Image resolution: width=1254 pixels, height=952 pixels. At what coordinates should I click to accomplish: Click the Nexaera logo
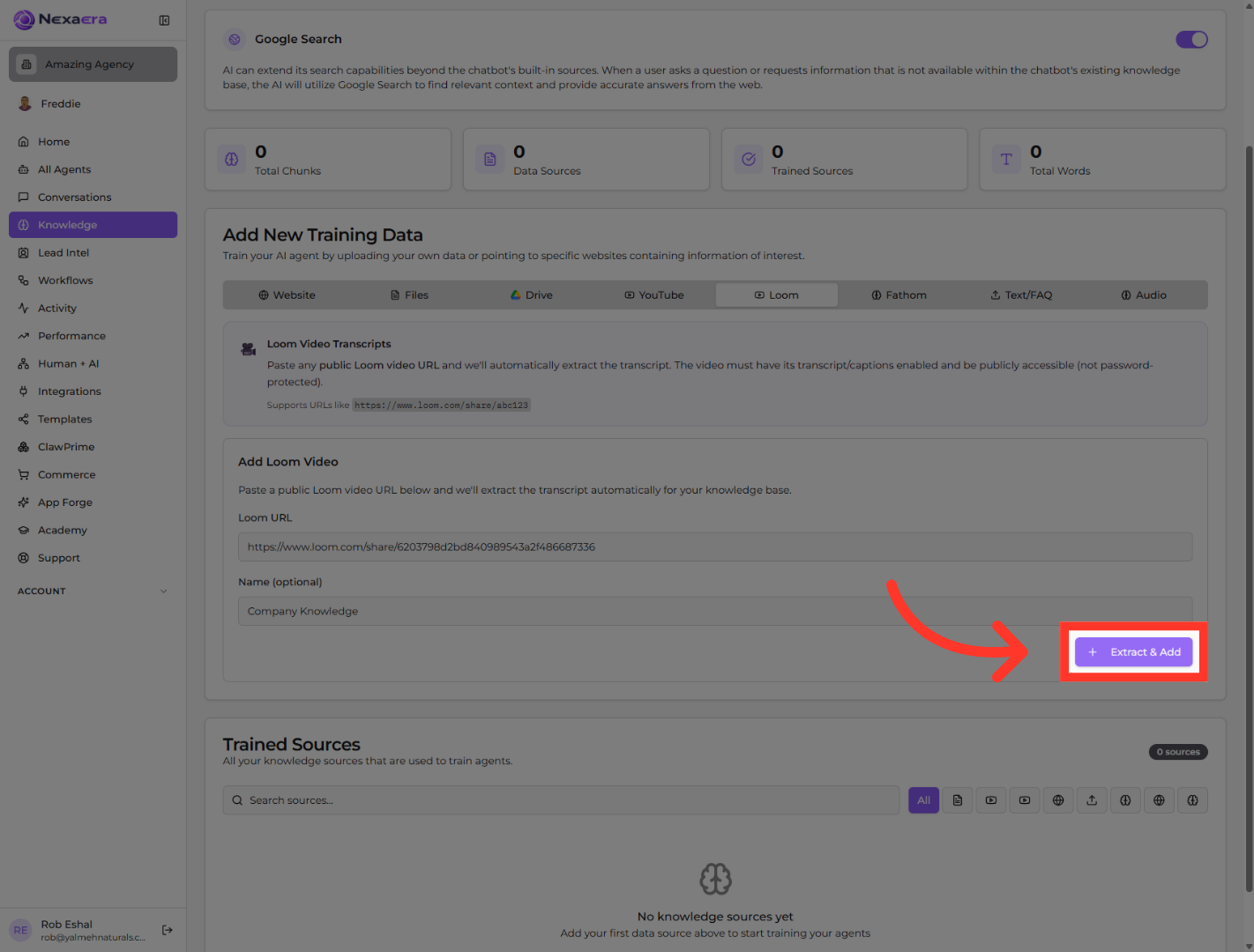60,19
